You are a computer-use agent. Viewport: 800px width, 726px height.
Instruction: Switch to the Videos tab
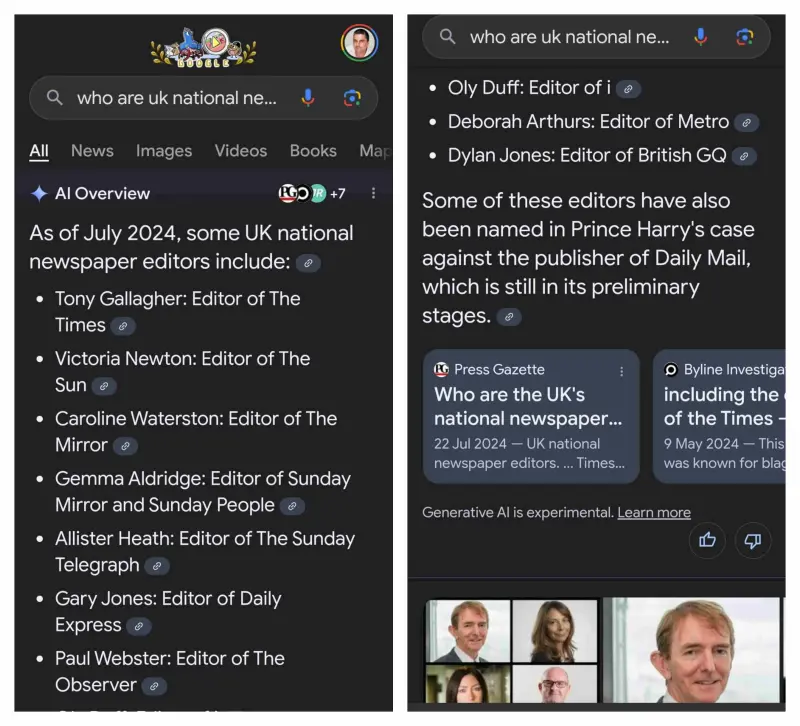point(241,151)
